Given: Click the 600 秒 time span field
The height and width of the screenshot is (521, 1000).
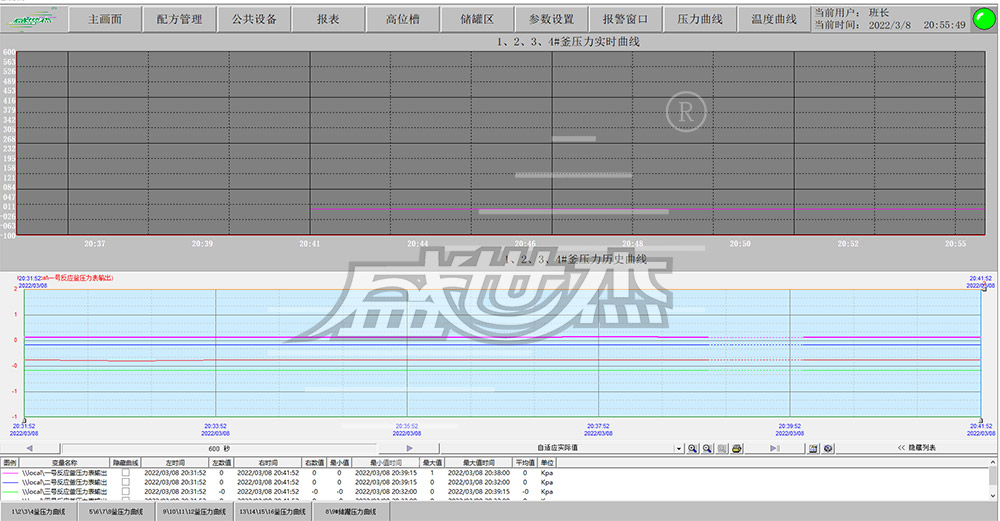Looking at the screenshot, I should 219,449.
